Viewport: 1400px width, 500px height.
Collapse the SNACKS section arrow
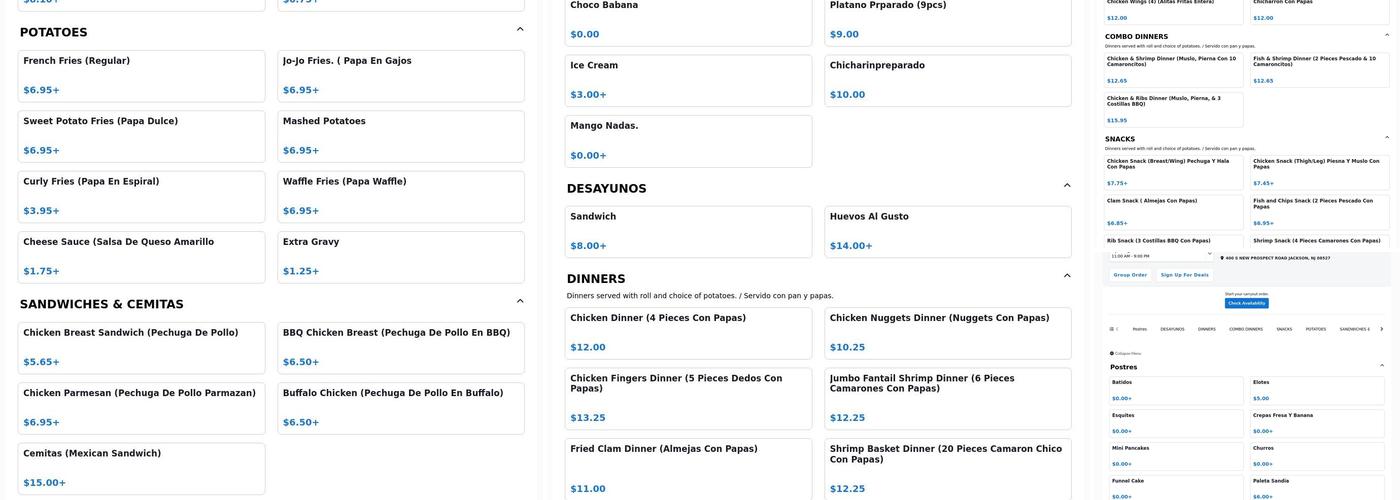click(x=1386, y=138)
